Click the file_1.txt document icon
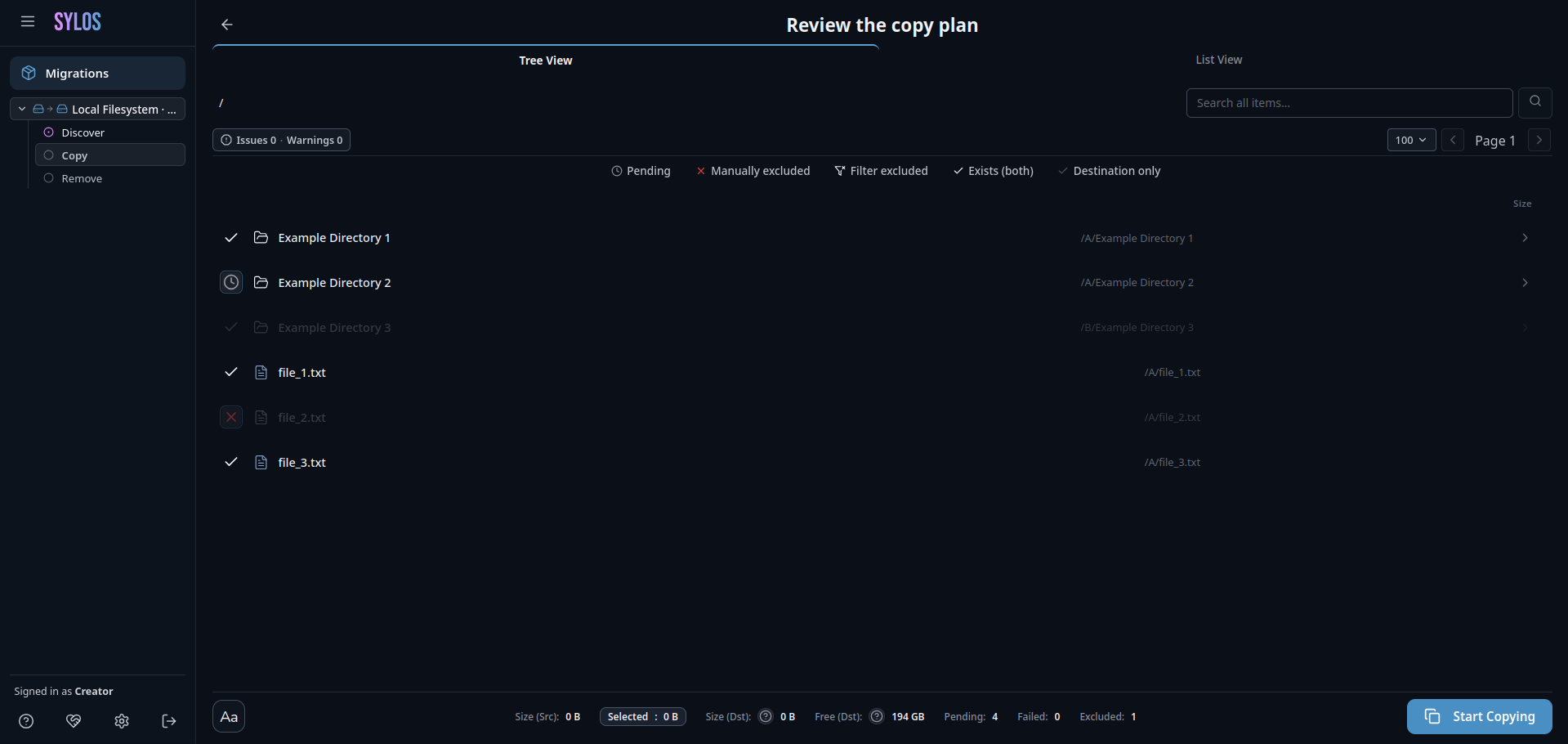 coord(261,372)
